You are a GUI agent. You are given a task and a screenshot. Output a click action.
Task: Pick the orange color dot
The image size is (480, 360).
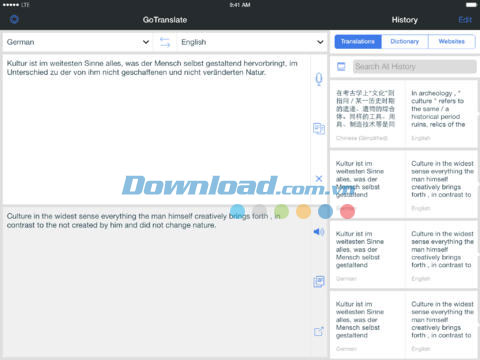point(303,211)
